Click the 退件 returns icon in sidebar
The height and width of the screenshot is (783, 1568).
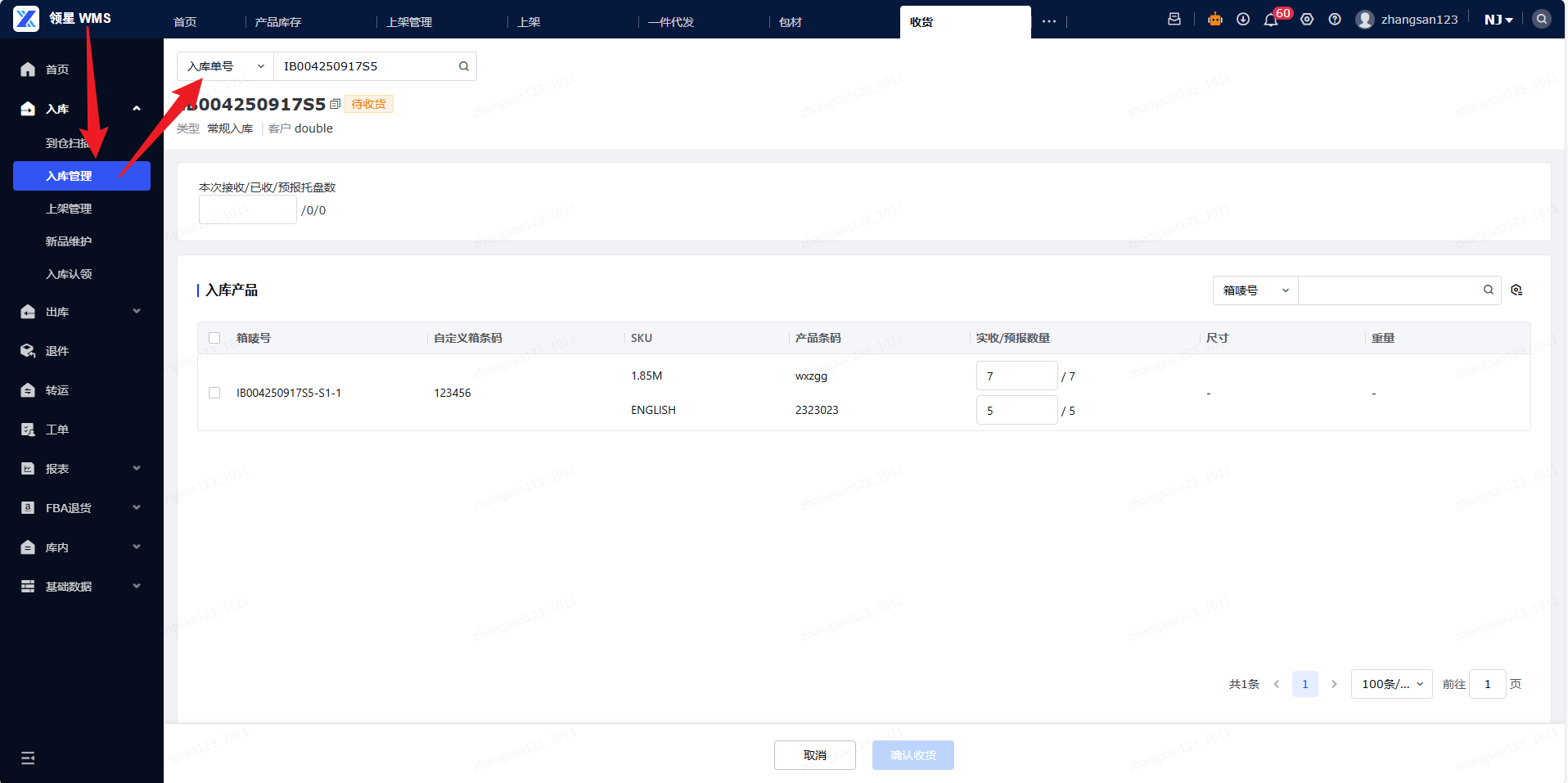(28, 351)
